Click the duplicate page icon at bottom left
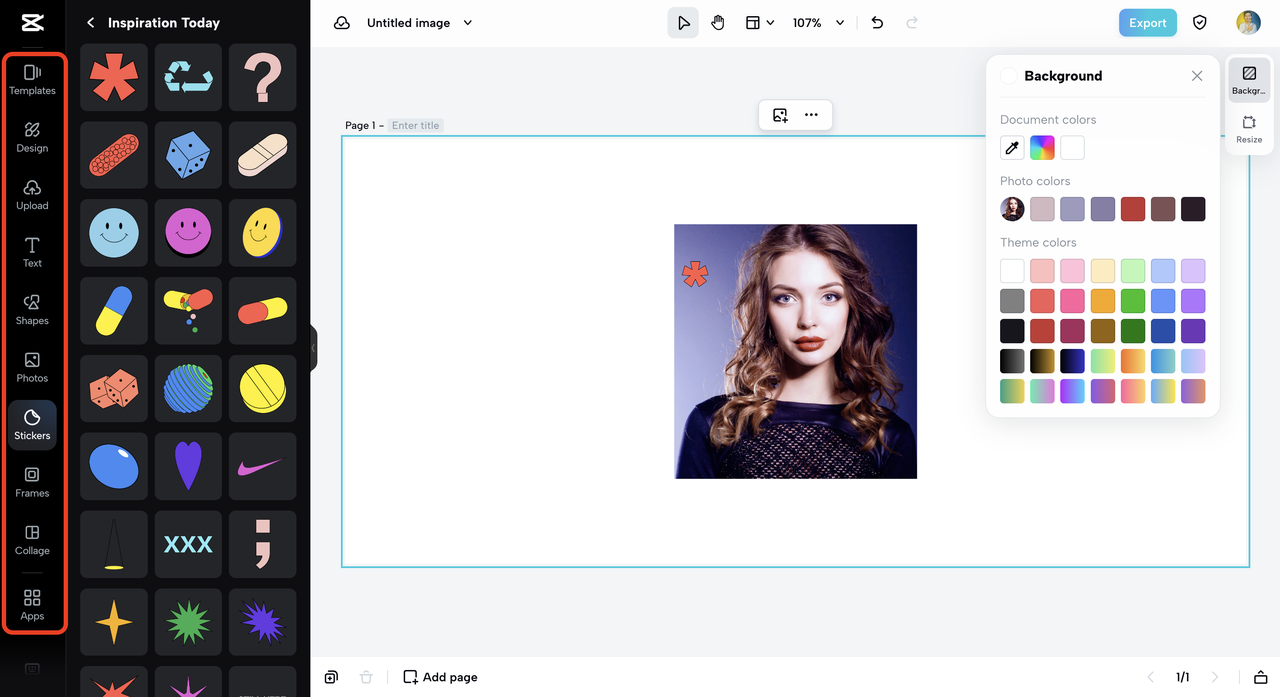The width and height of the screenshot is (1280, 697). pyautogui.click(x=331, y=677)
